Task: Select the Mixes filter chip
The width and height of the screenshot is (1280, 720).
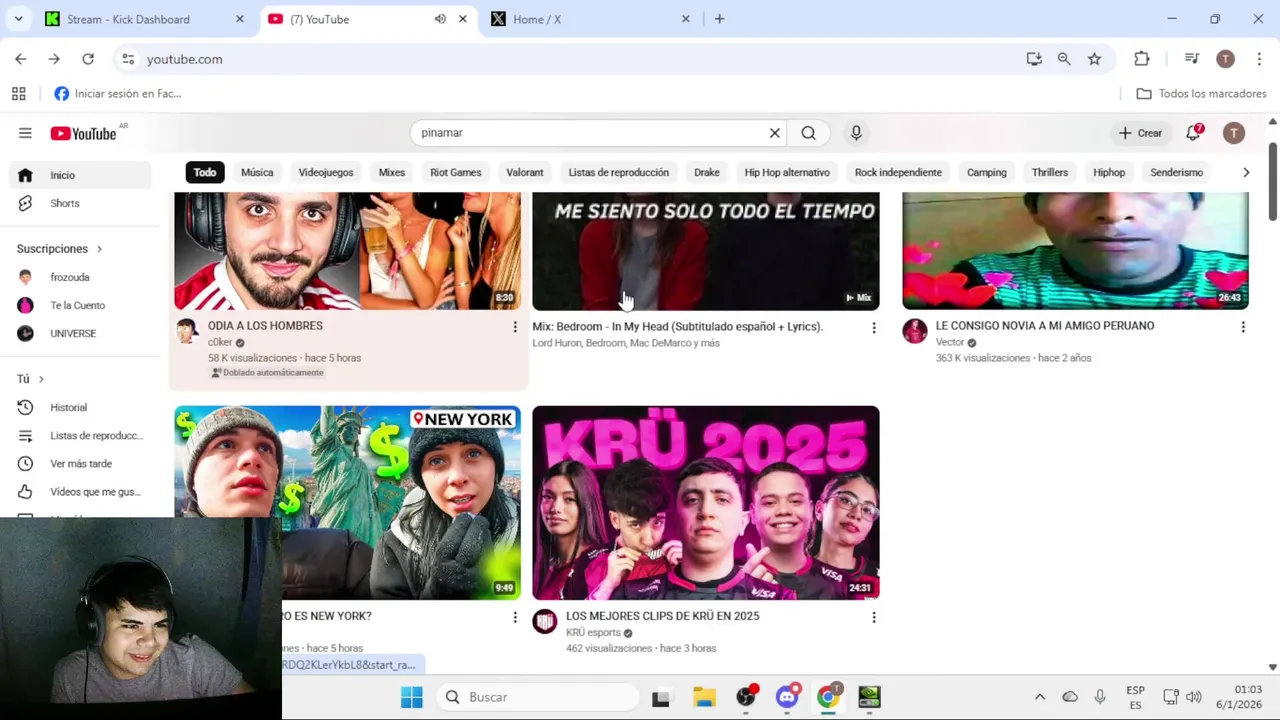Action: [392, 172]
